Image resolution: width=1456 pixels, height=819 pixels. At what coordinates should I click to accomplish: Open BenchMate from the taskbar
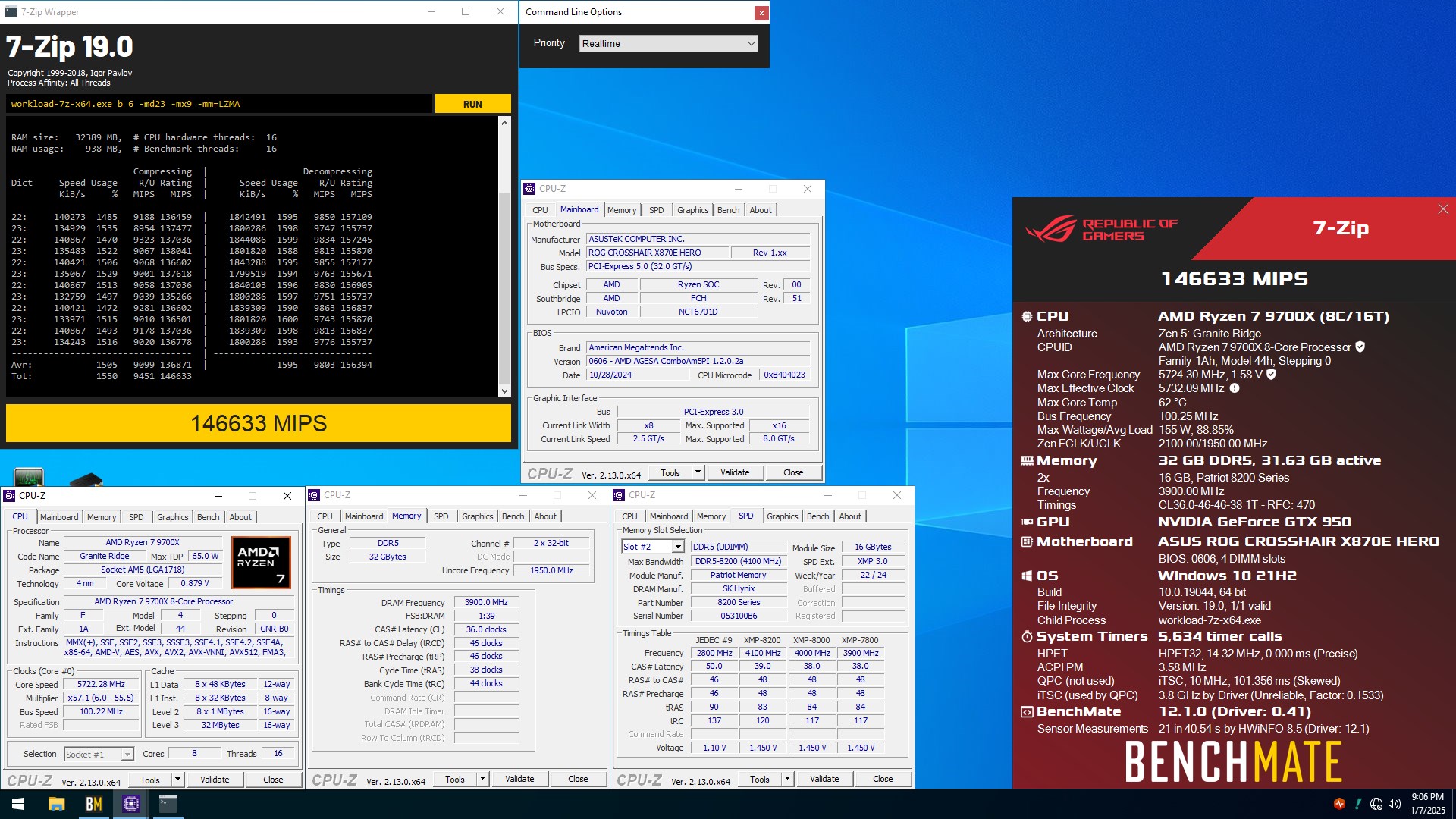[x=93, y=804]
